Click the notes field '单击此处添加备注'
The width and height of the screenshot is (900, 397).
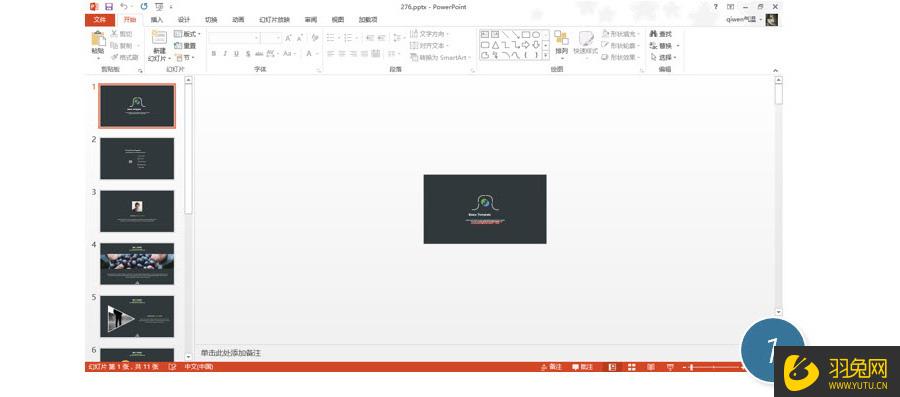[x=231, y=353]
